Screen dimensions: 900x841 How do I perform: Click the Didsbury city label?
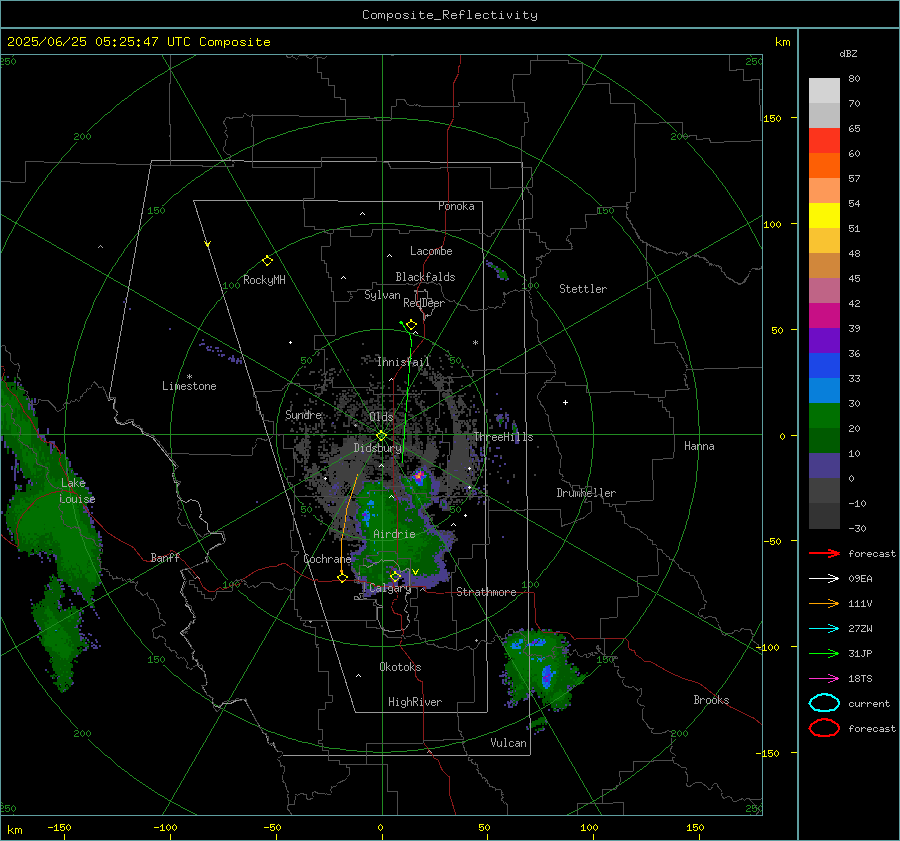[377, 448]
